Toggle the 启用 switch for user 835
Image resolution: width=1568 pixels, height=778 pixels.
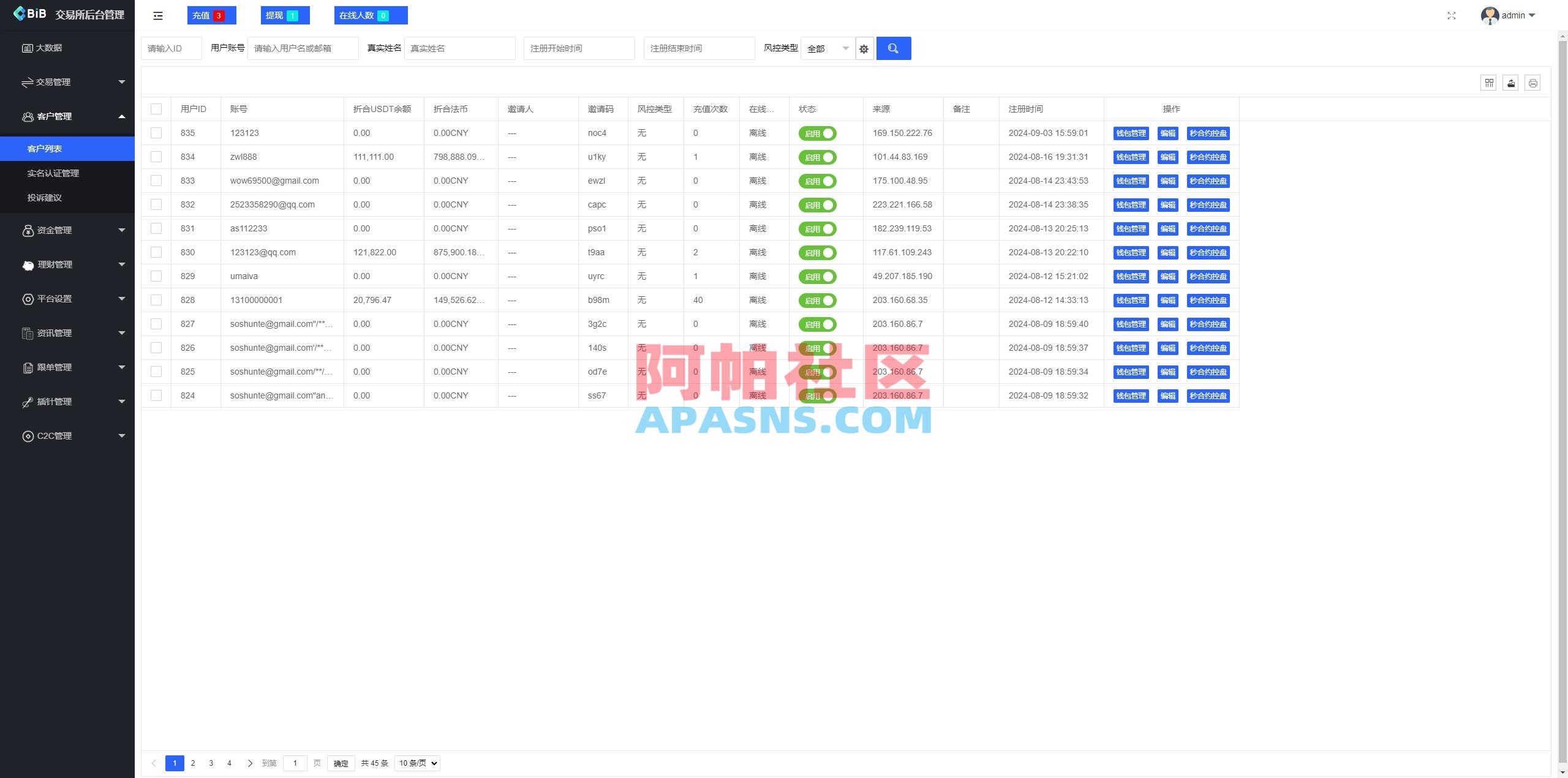click(818, 133)
